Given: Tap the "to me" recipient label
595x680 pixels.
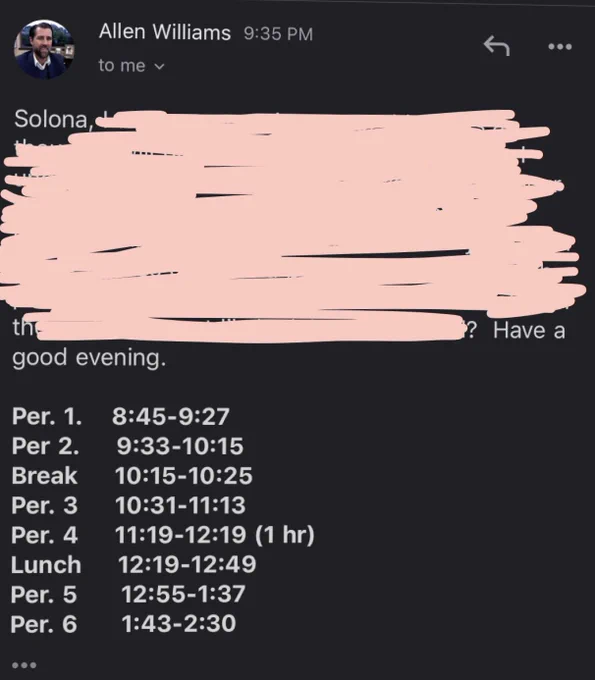Looking at the screenshot, I should point(122,65).
